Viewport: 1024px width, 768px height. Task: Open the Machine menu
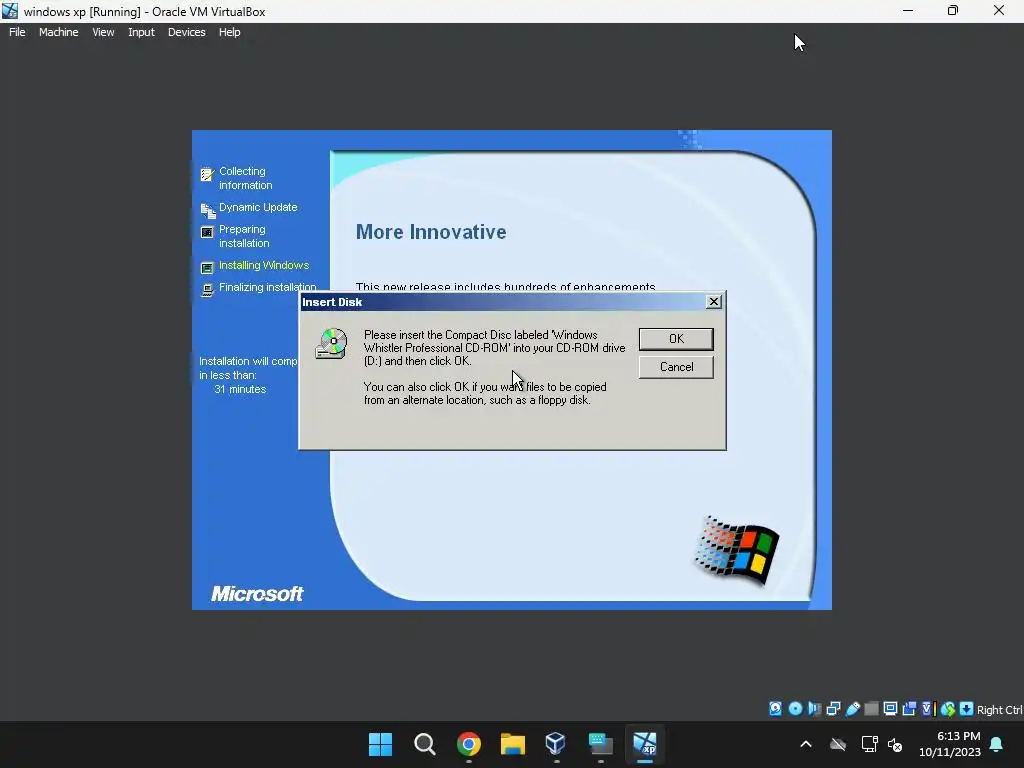coord(58,32)
